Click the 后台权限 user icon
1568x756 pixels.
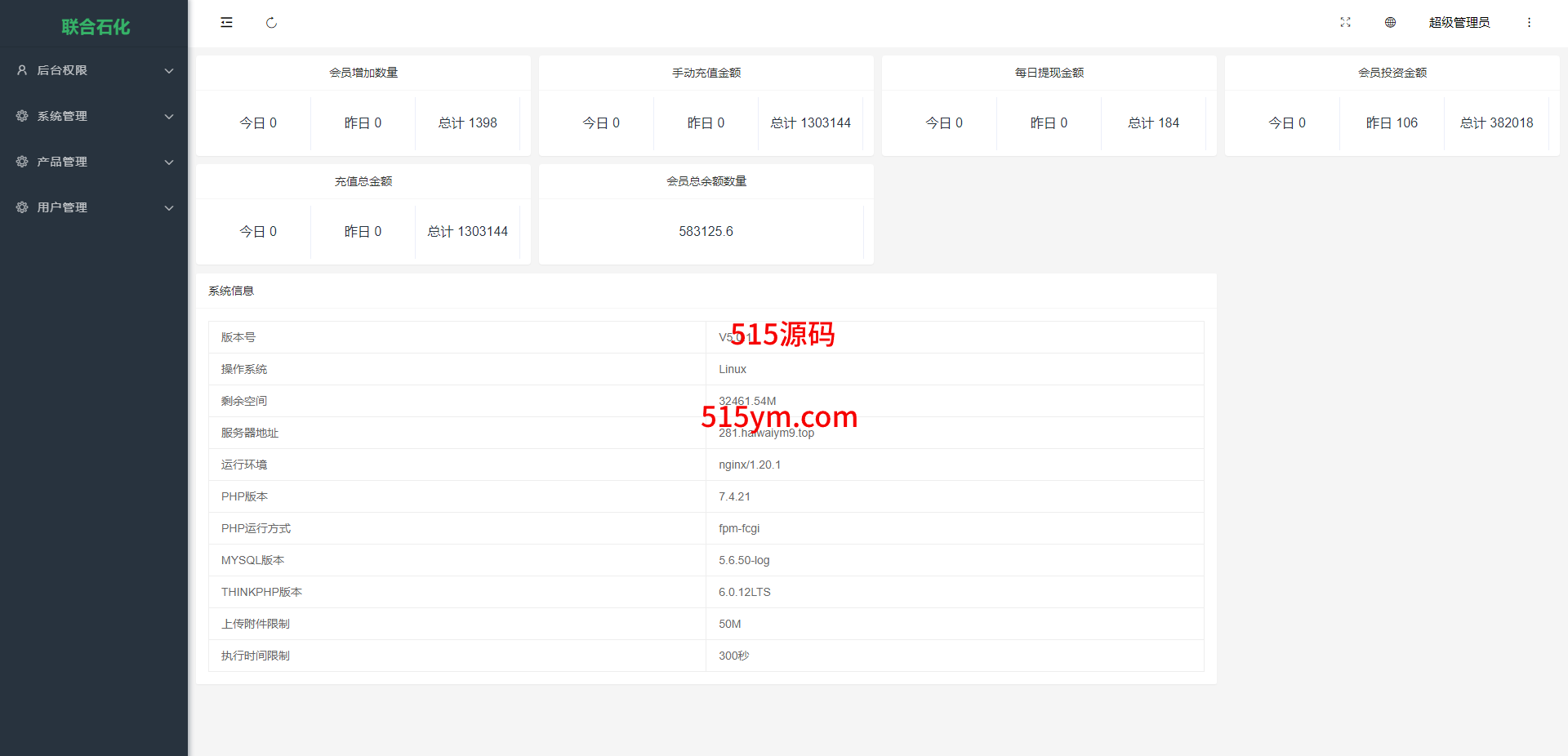pyautogui.click(x=22, y=70)
